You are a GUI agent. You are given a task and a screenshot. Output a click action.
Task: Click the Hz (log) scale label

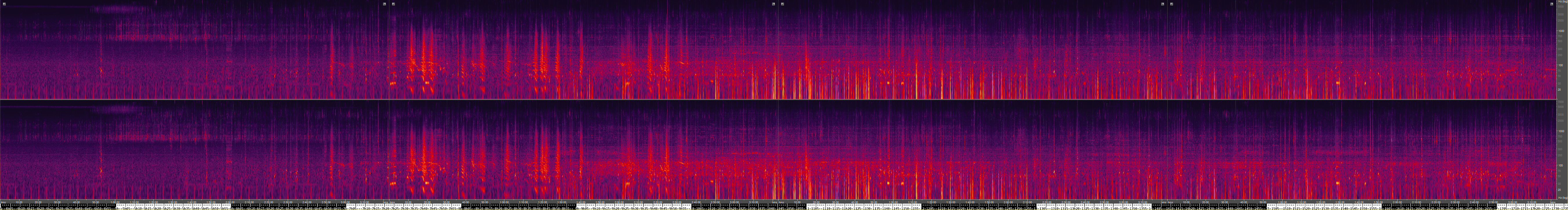coord(1562,198)
